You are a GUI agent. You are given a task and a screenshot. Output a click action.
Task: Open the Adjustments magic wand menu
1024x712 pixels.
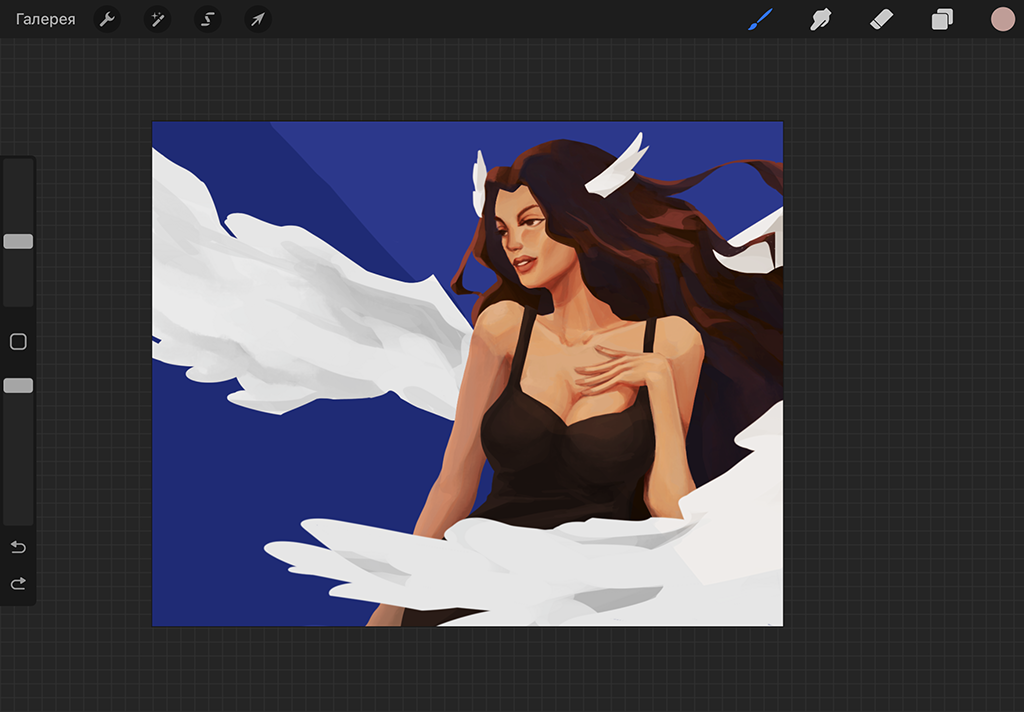pos(157,19)
